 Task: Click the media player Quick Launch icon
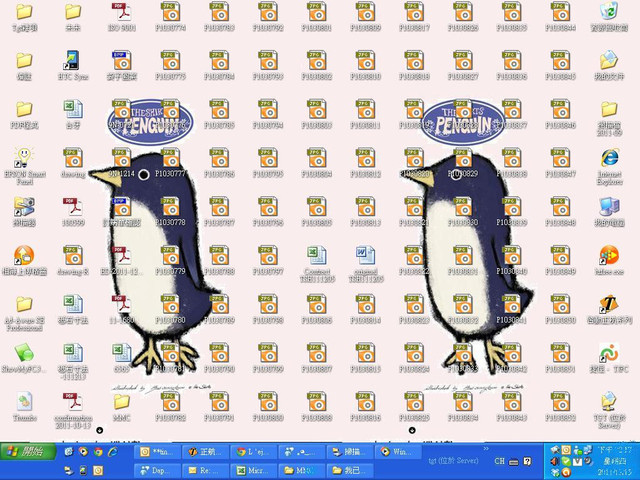pyautogui.click(x=84, y=451)
